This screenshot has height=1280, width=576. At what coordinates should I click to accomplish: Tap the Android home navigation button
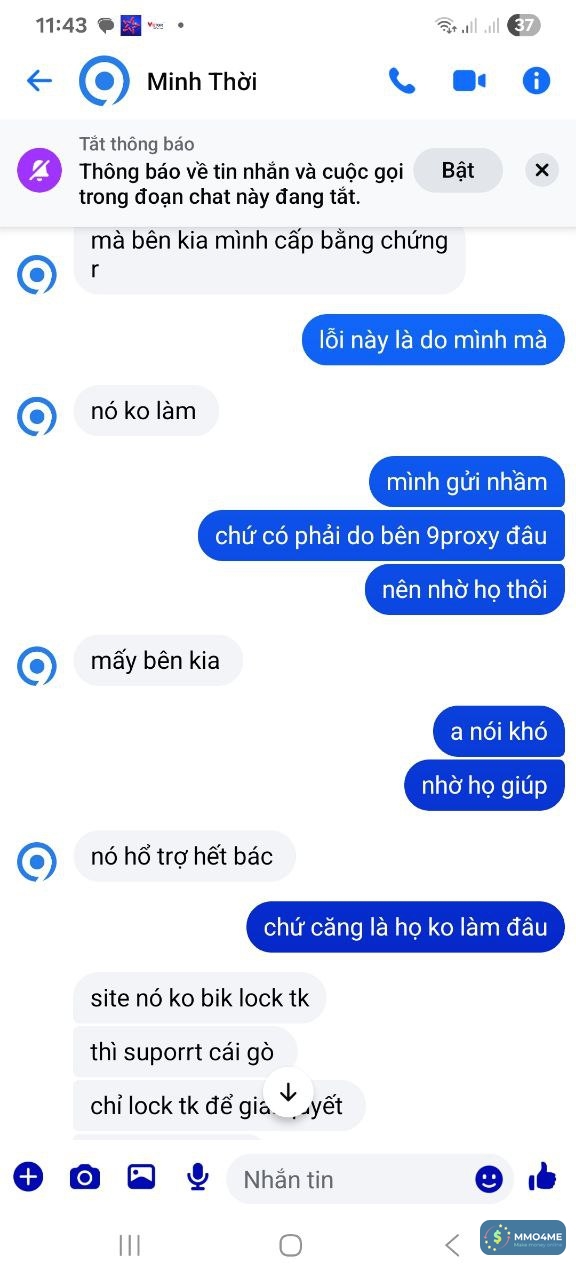(290, 1244)
